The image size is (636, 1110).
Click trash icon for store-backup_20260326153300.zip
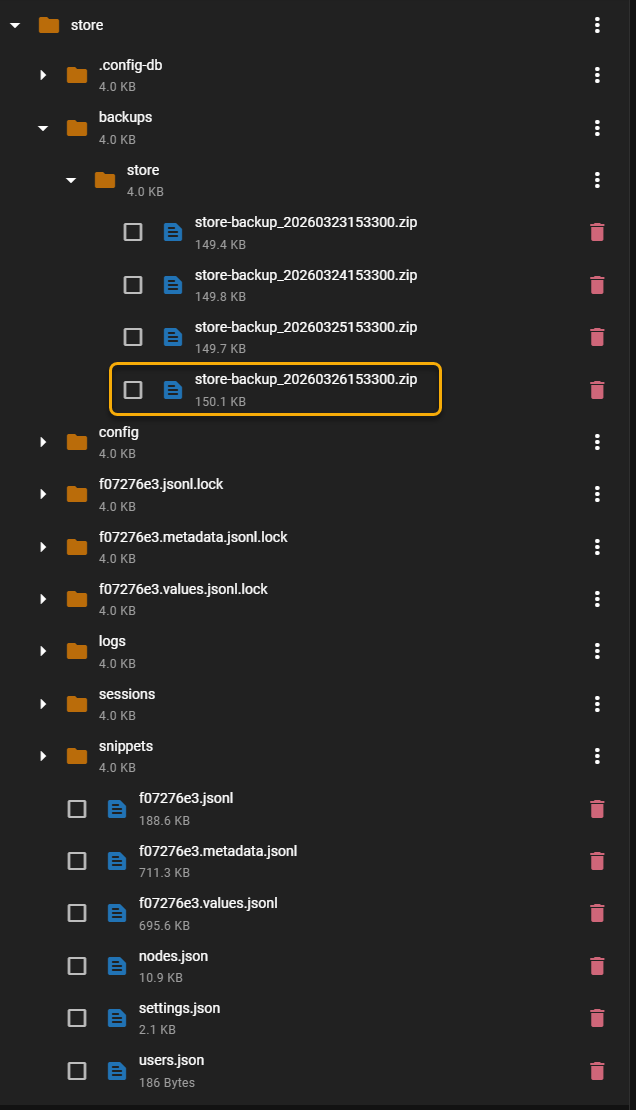[597, 389]
